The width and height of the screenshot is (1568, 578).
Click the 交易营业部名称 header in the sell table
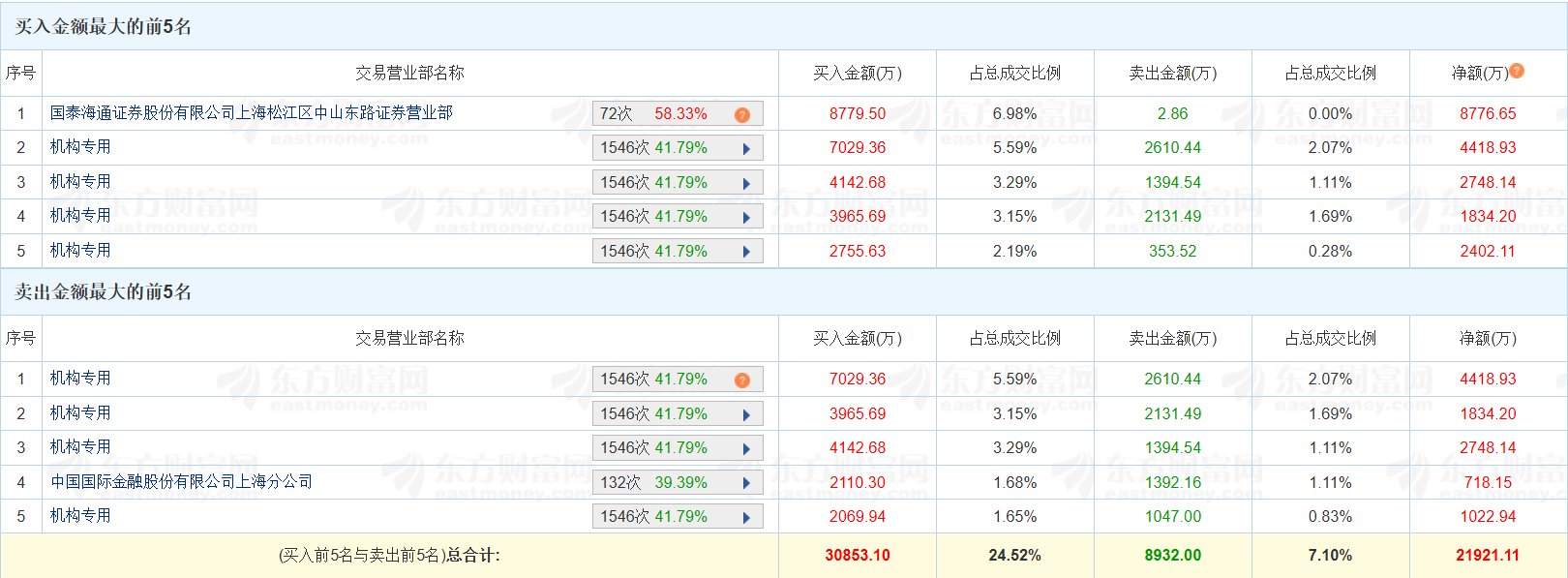[x=409, y=339]
